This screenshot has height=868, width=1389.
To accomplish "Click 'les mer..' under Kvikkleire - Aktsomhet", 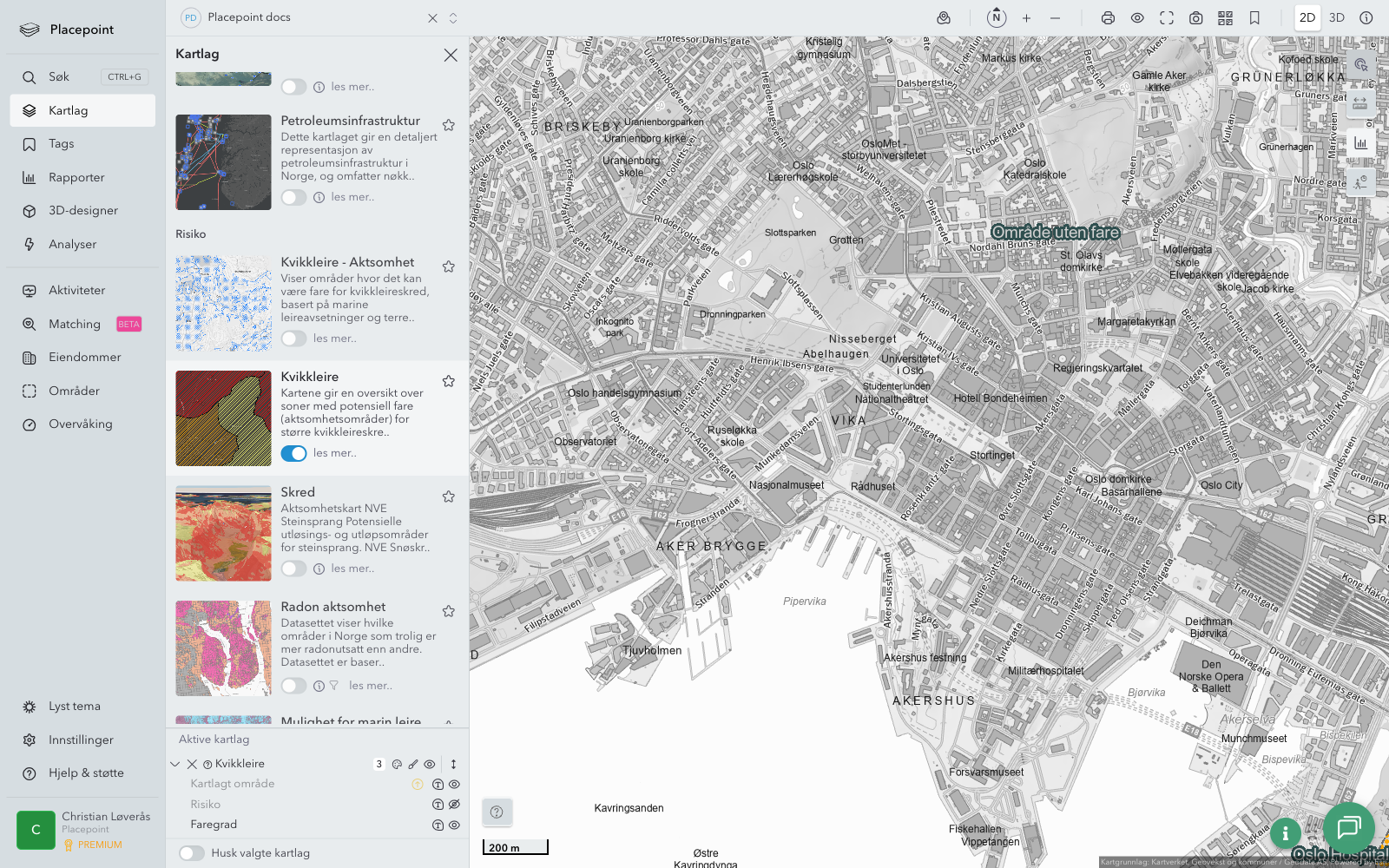I will click(x=334, y=339).
